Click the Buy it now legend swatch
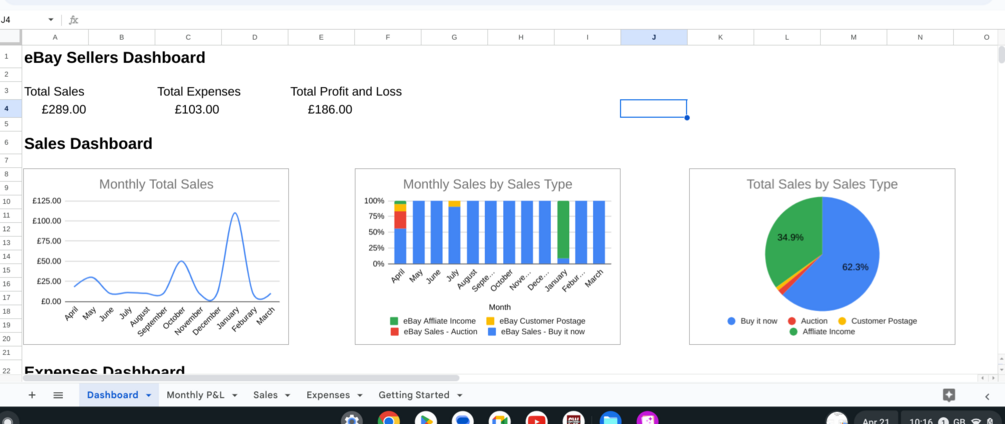 (x=731, y=321)
